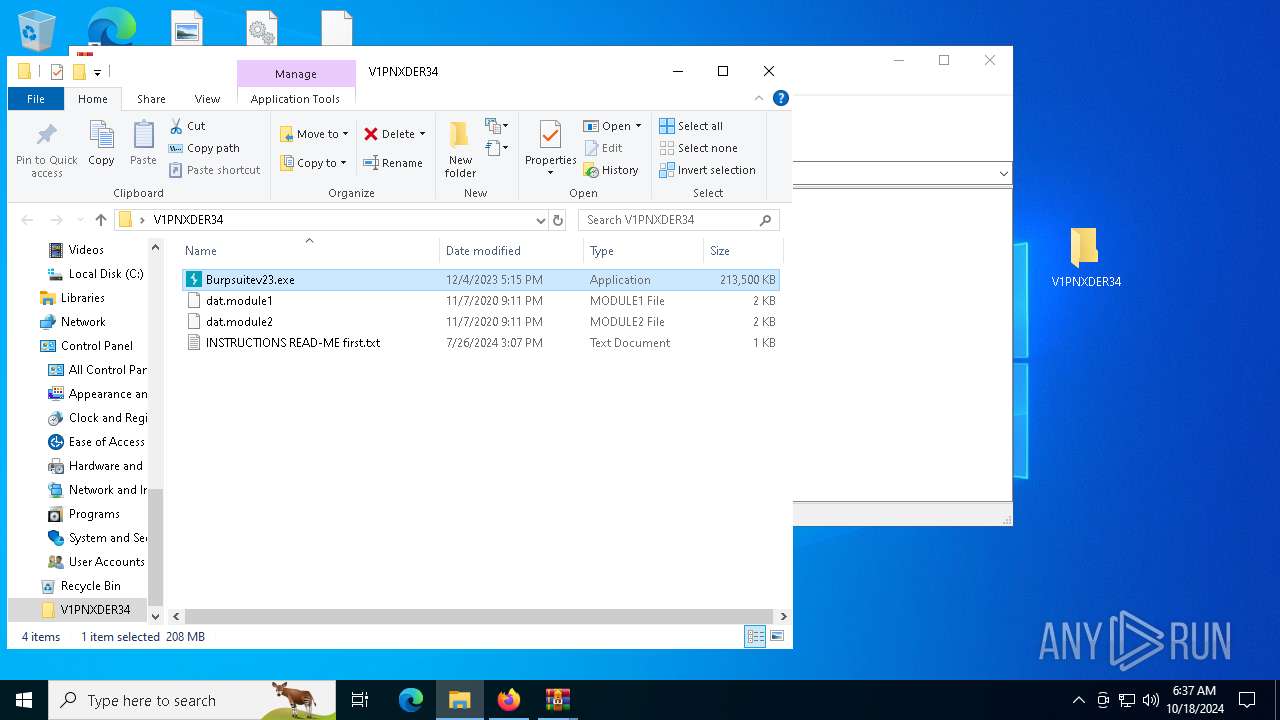Click Invert selection

707,170
